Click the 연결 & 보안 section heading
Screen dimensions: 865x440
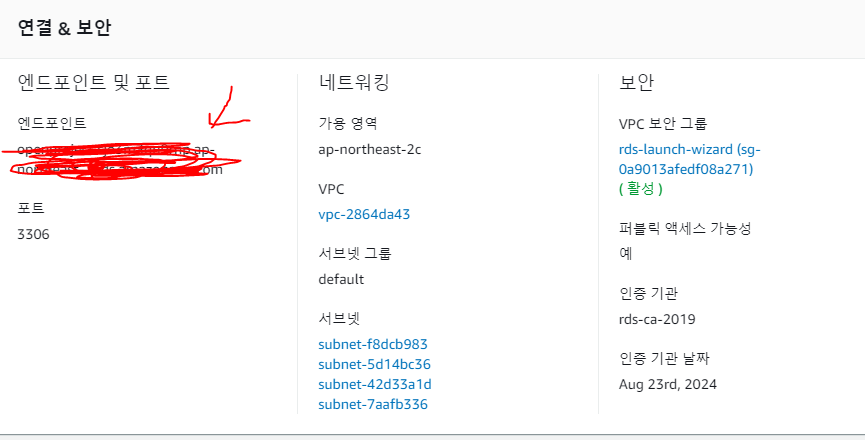(65, 28)
